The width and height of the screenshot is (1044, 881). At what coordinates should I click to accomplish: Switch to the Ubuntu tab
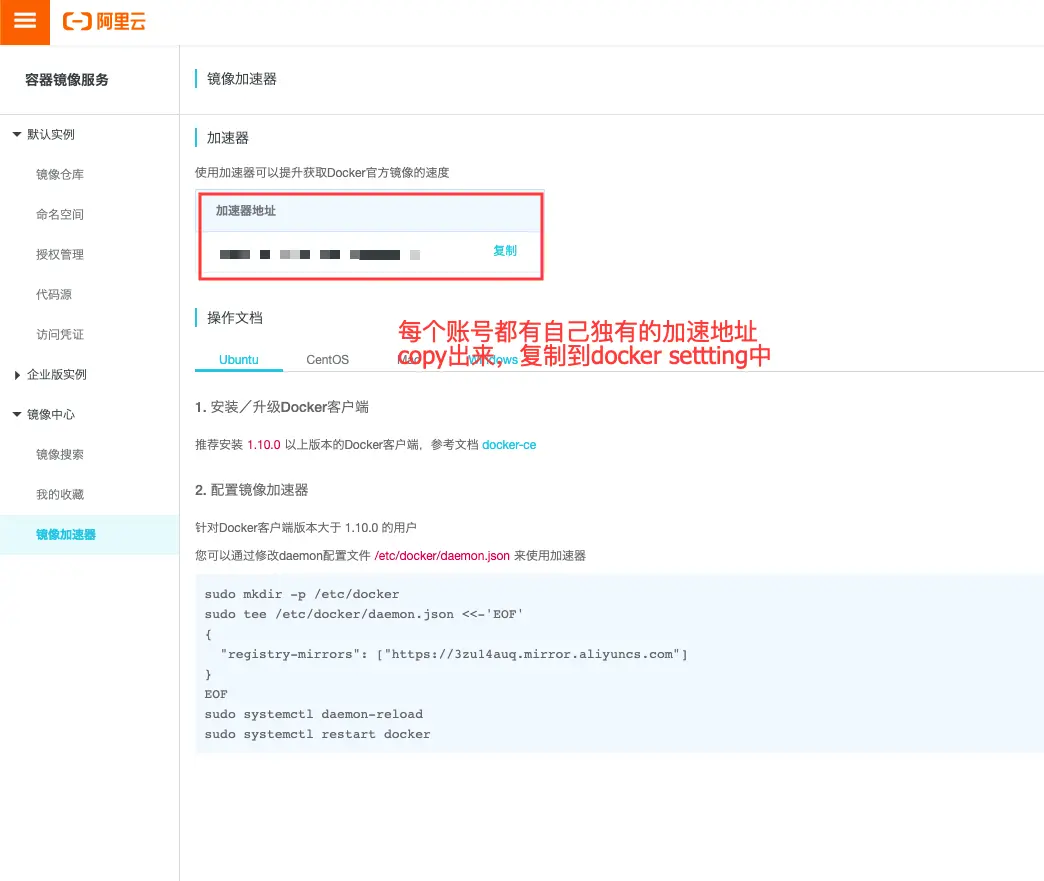[238, 360]
